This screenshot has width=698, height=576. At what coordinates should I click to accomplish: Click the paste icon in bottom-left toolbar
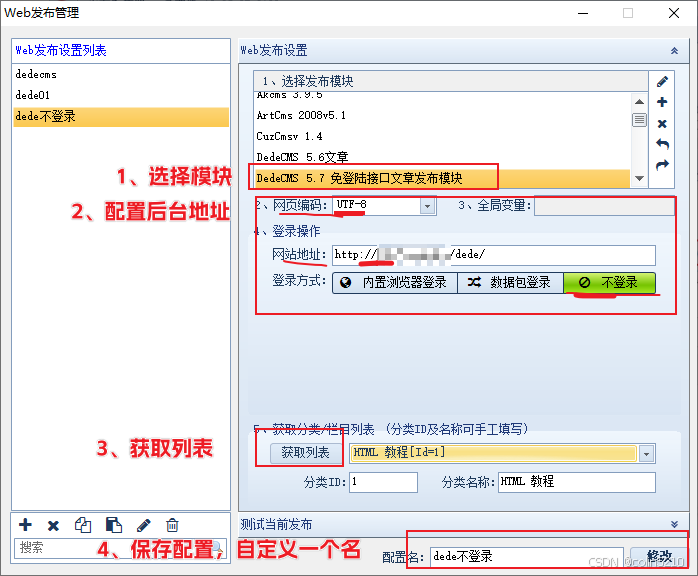coord(114,525)
